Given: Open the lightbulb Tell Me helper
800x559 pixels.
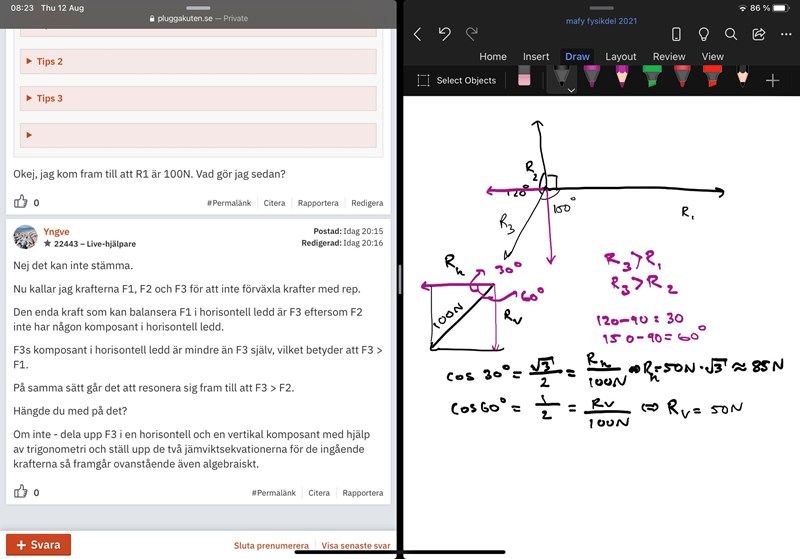Looking at the screenshot, I should [x=703, y=34].
